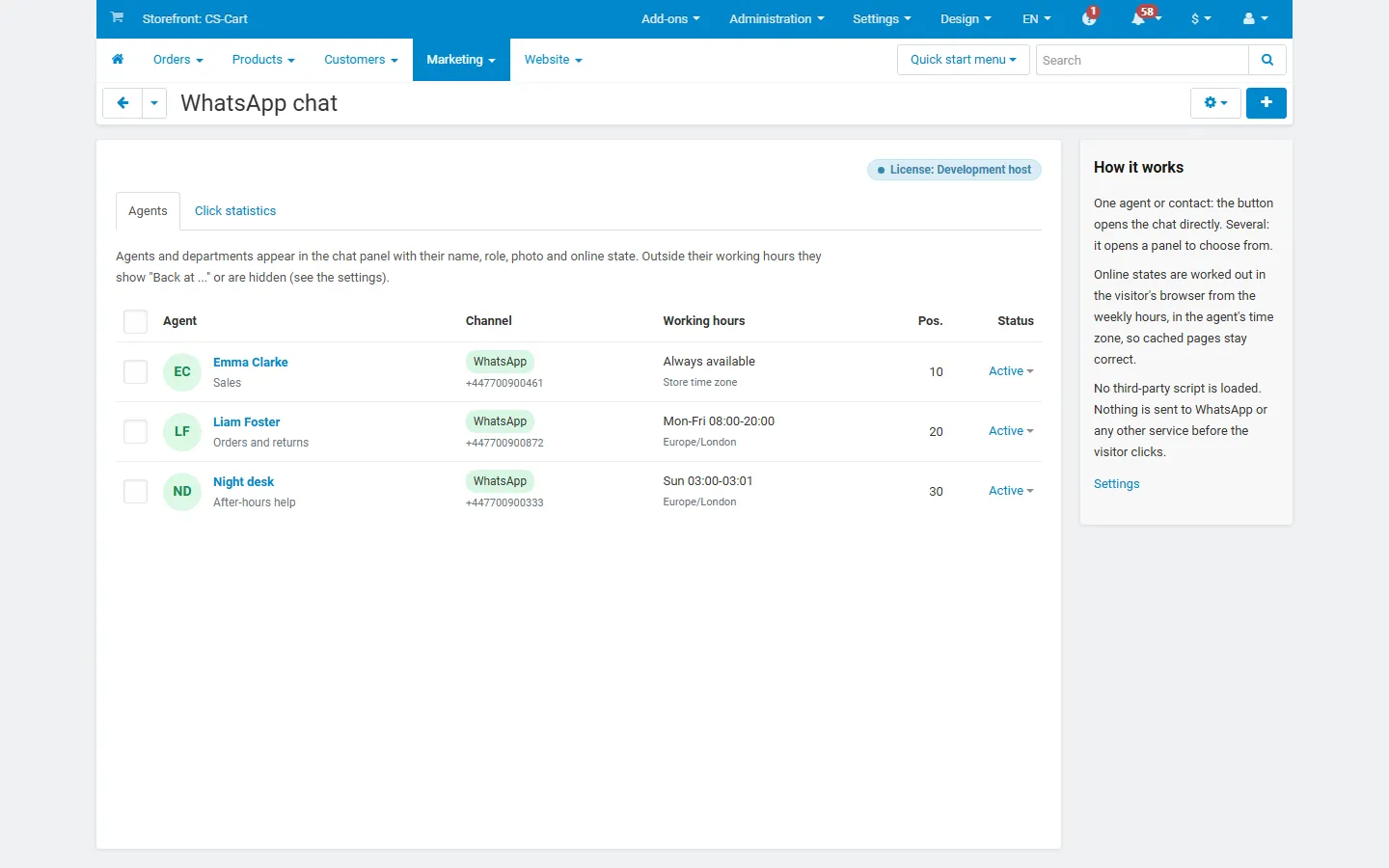Viewport: 1389px width, 868px height.
Task: Open Liam Foster's agent profile link
Action: [x=247, y=422]
